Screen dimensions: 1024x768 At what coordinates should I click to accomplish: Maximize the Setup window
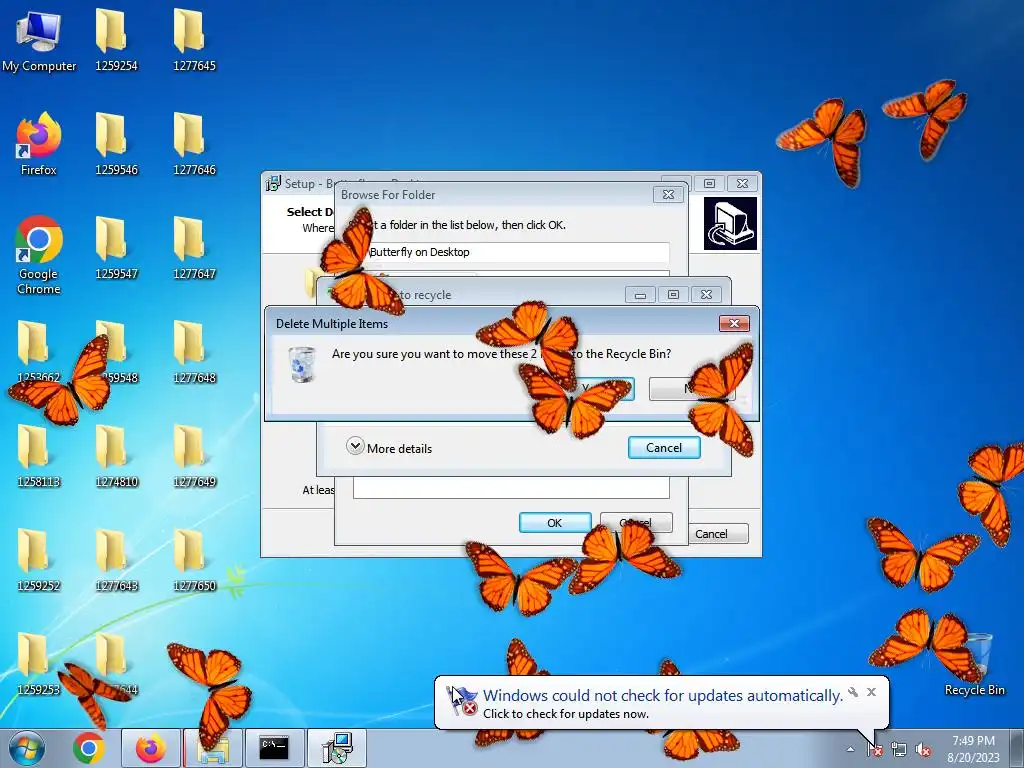709,184
